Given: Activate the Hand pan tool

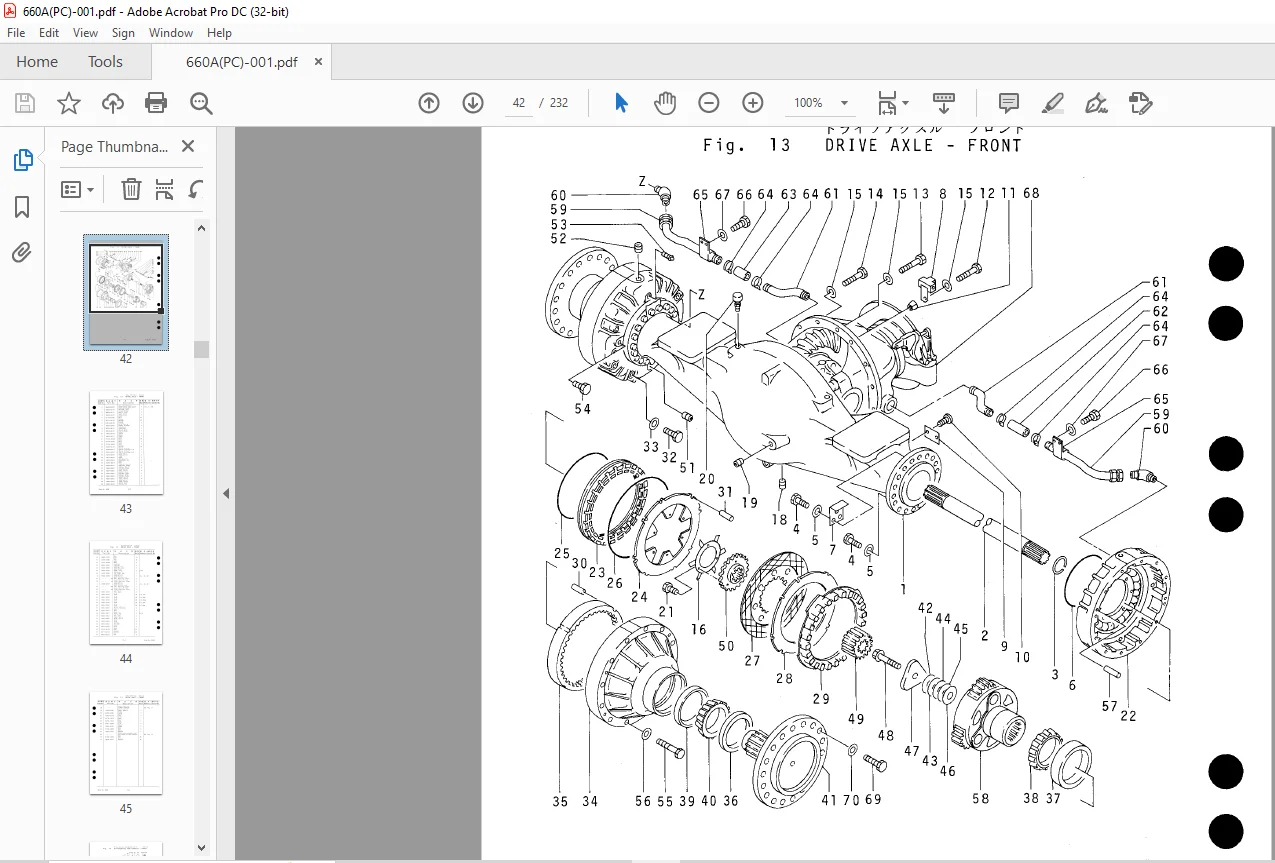Looking at the screenshot, I should point(665,103).
